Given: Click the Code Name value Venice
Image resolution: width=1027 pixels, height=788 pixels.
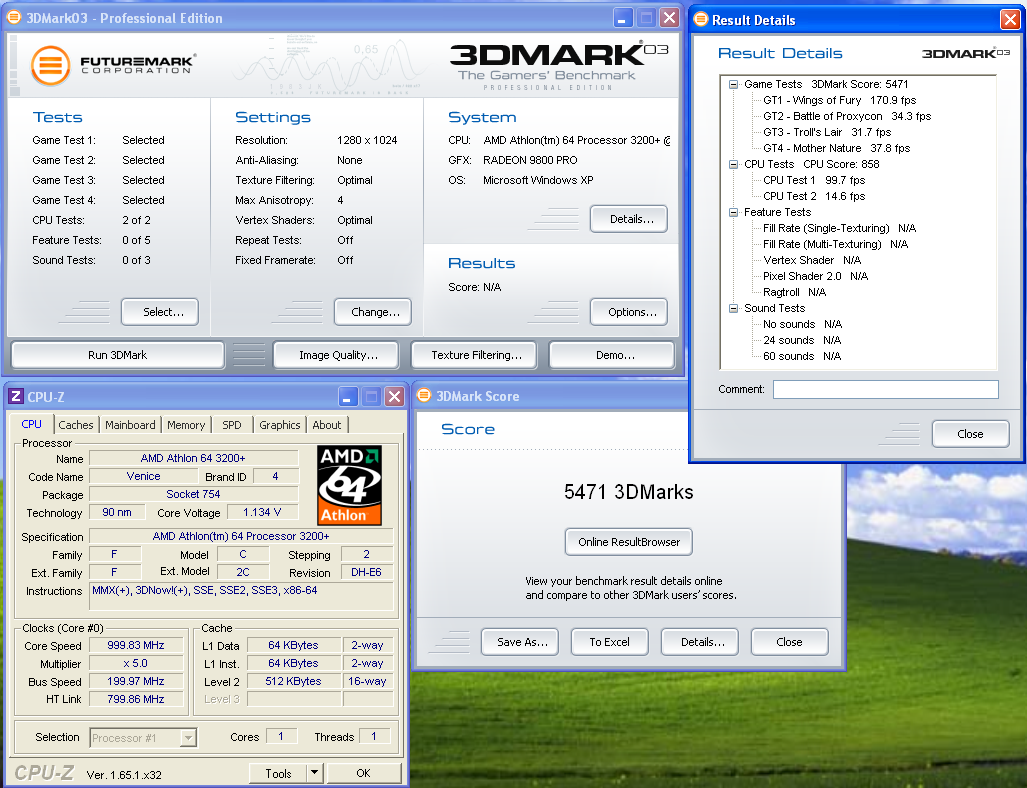Looking at the screenshot, I should (x=143, y=476).
